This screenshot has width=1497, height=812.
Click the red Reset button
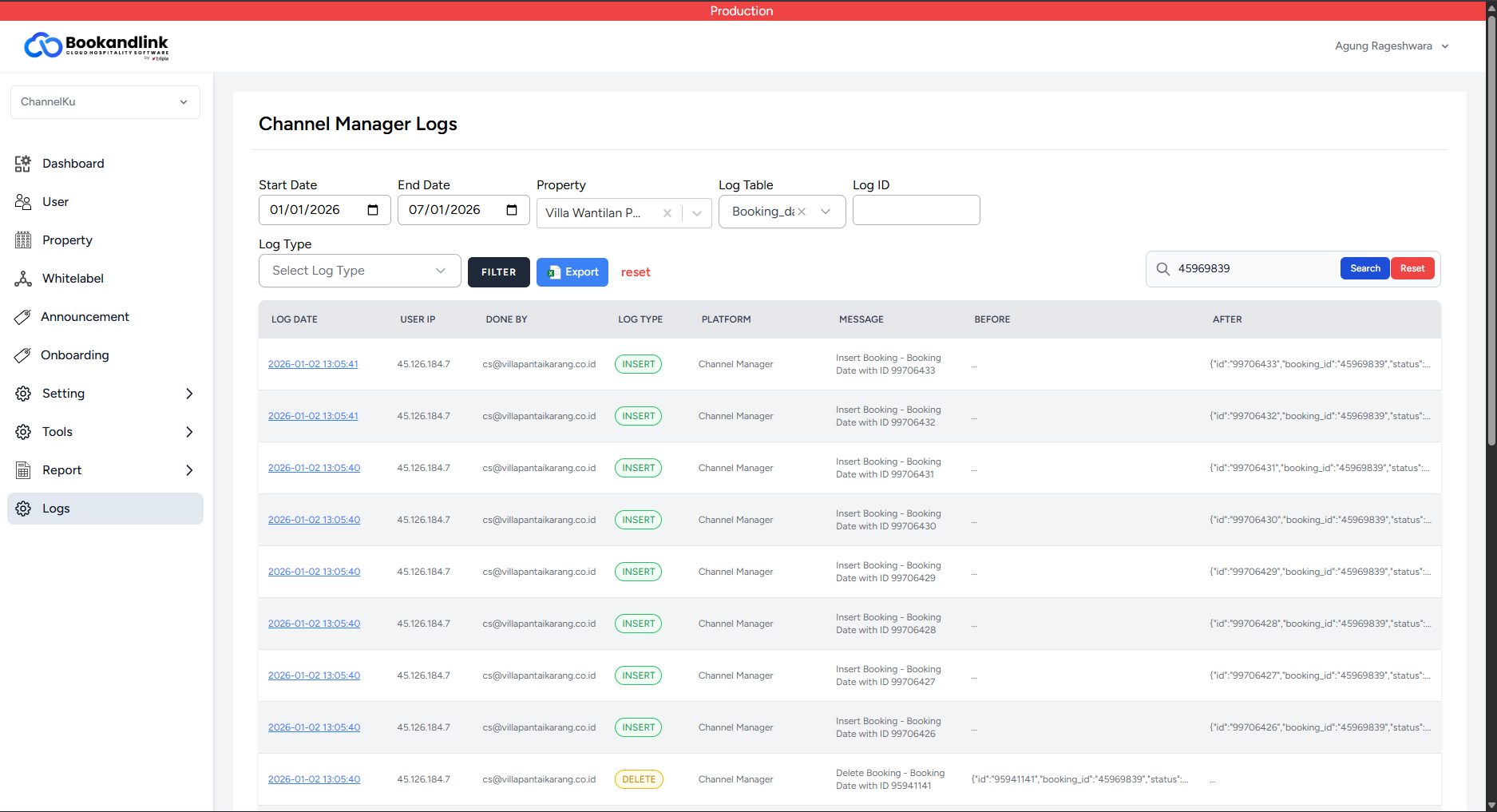[1412, 268]
